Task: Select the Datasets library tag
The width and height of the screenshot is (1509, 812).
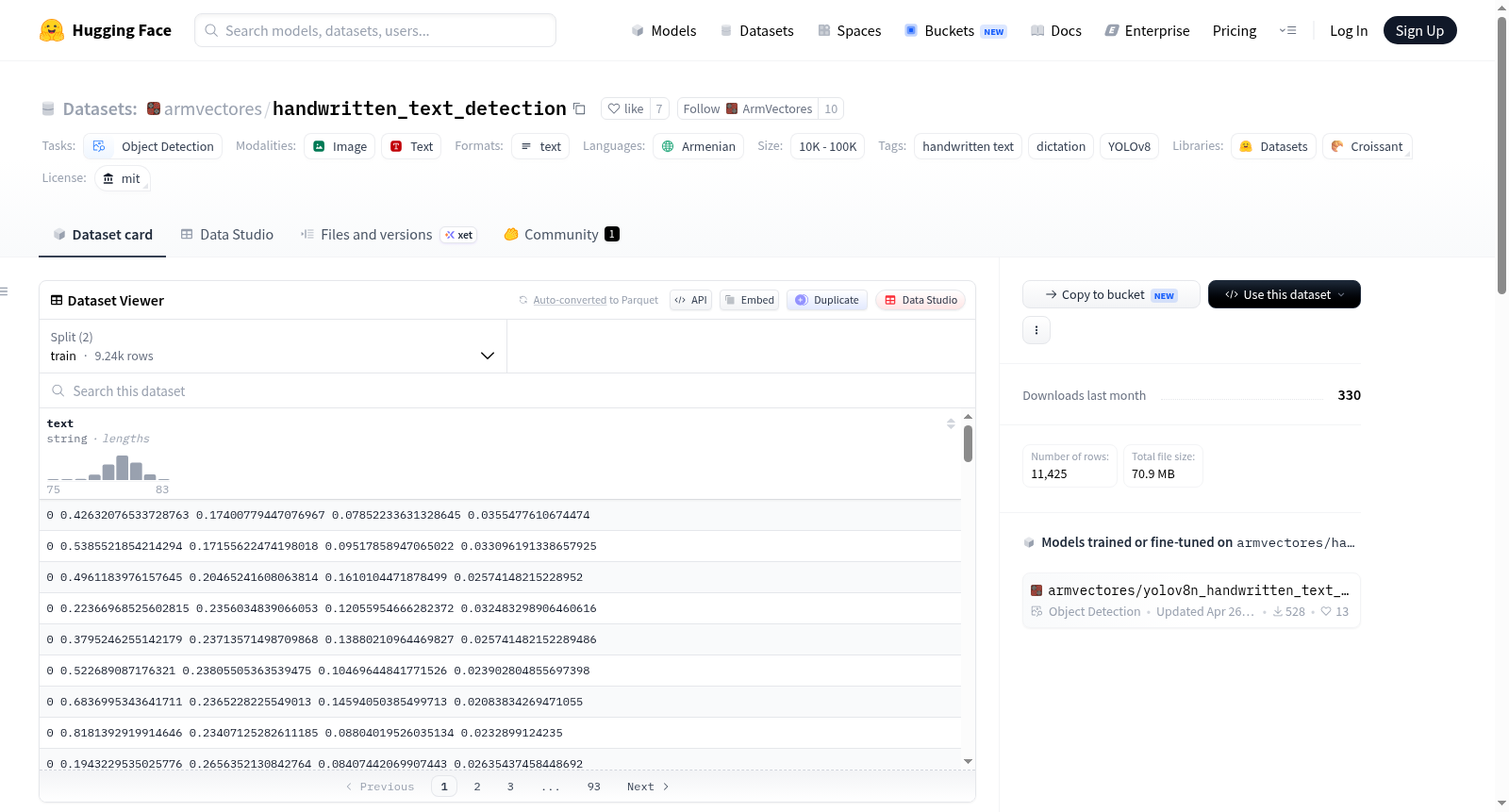Action: [1273, 146]
